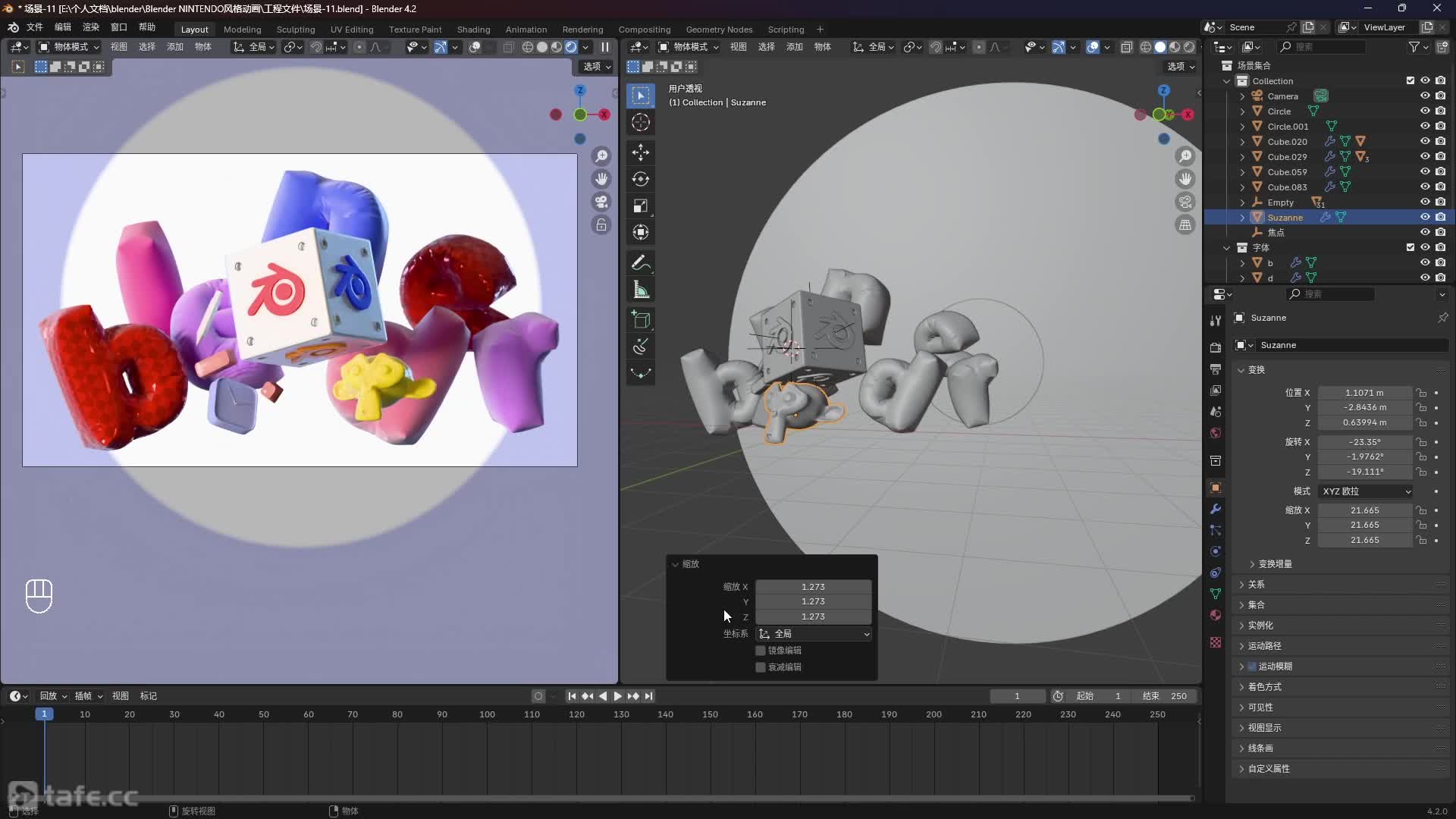Open Modifiers properties tab
The width and height of the screenshot is (1456, 819).
point(1216,509)
